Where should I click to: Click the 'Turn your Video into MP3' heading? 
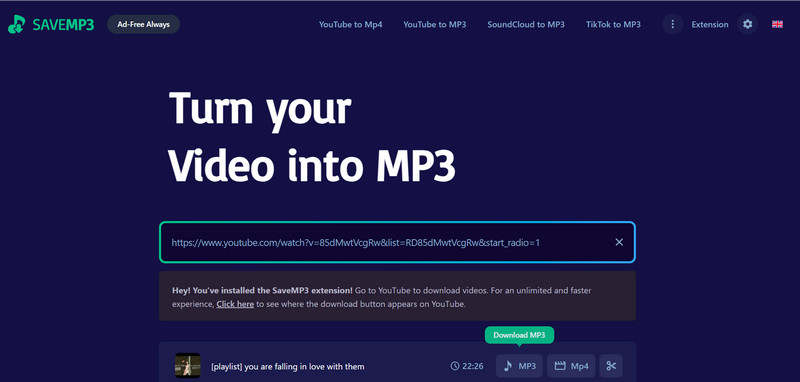tap(311, 137)
